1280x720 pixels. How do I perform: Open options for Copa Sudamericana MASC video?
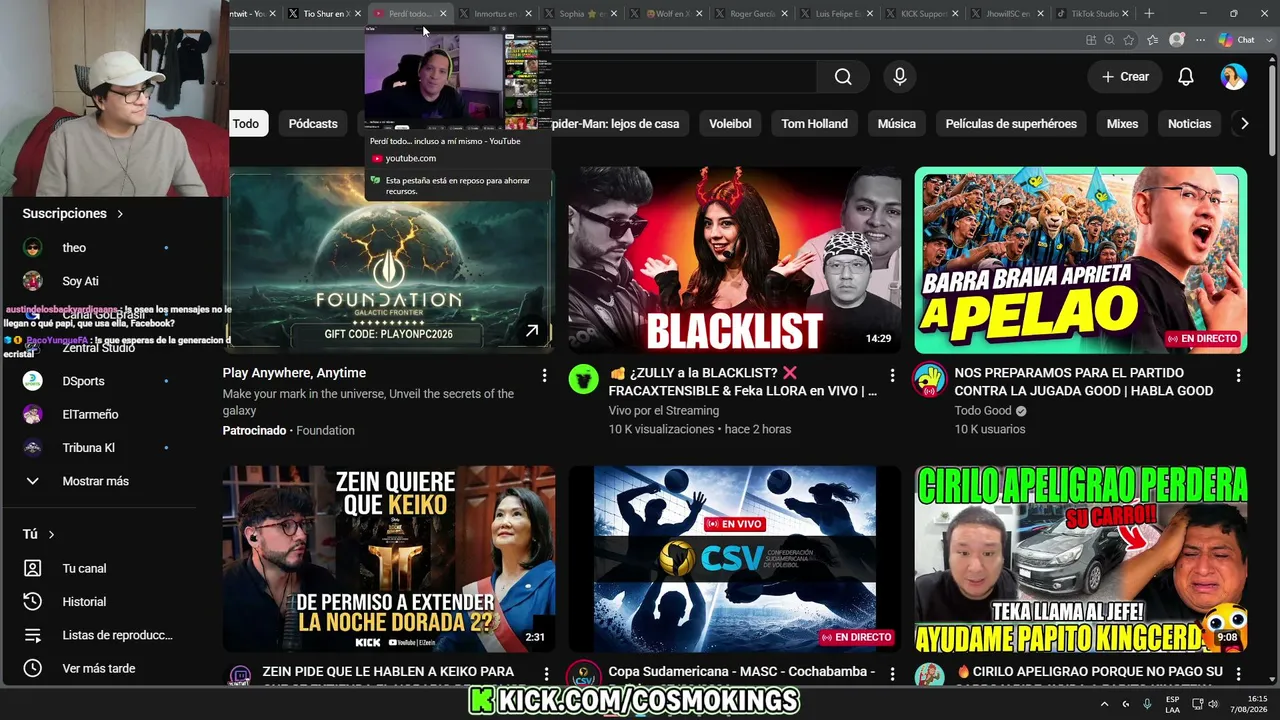pos(892,675)
